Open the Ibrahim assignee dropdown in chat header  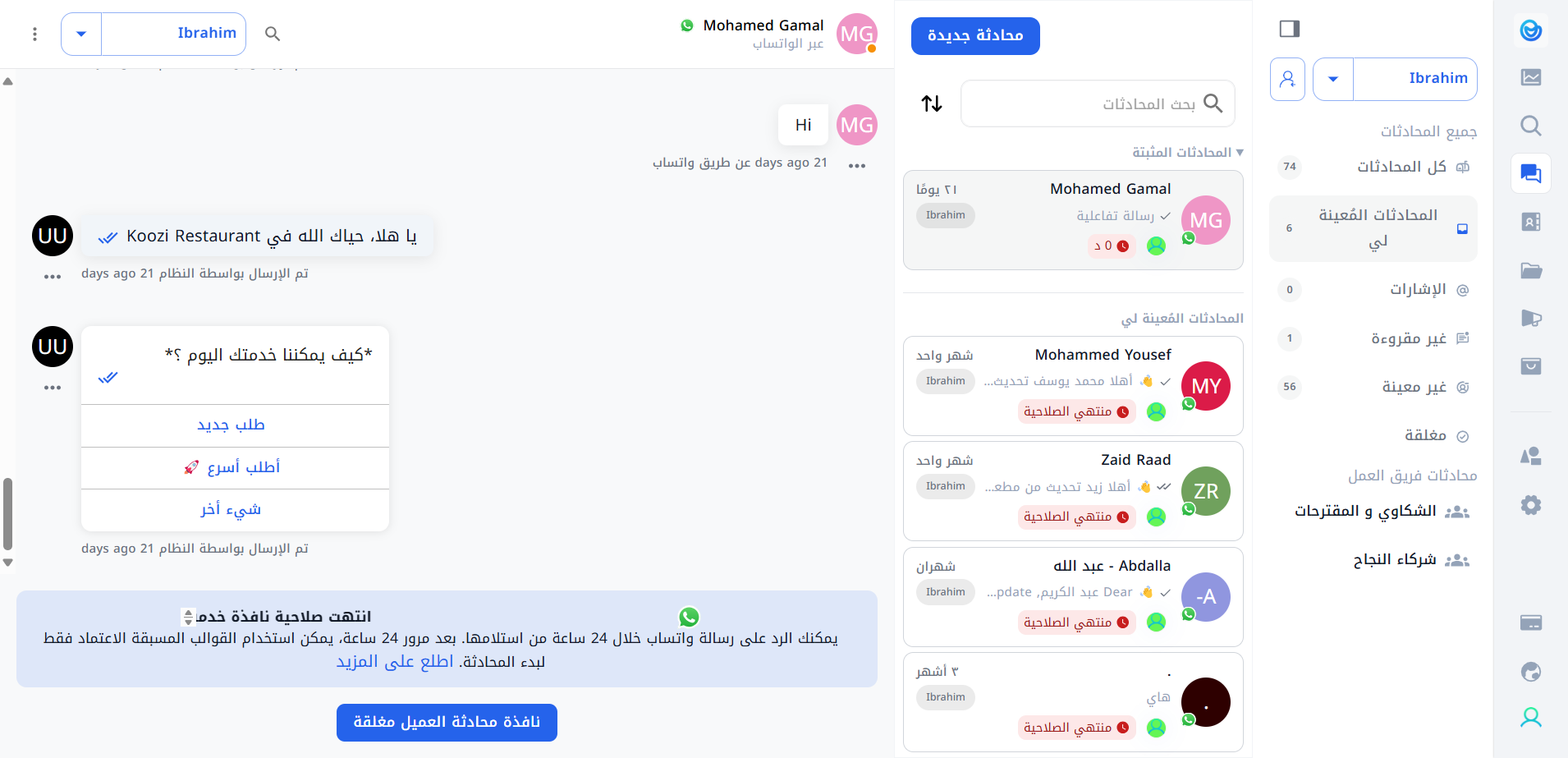click(x=81, y=34)
